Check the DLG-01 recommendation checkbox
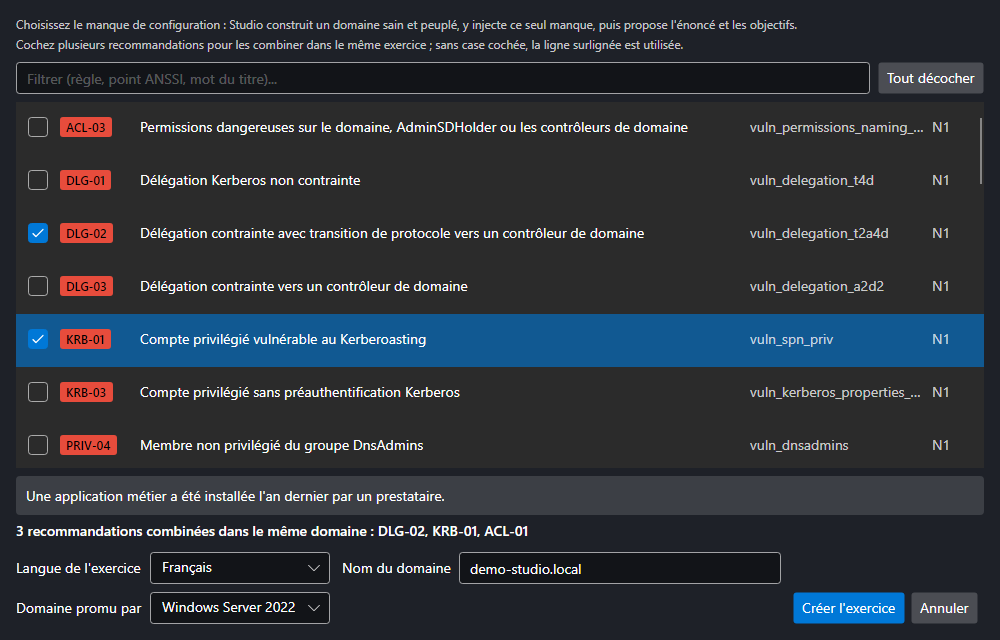Viewport: 1000px width, 640px height. click(x=38, y=180)
